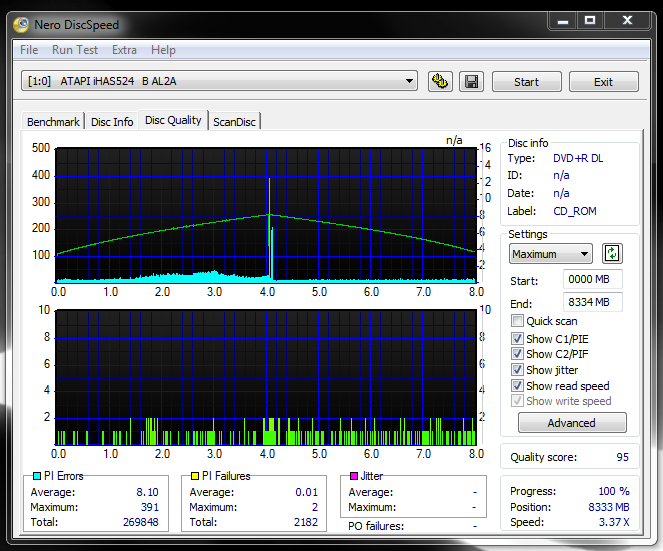The width and height of the screenshot is (663, 551).
Task: Expand the Maximum speed dropdown
Action: [x=550, y=254]
